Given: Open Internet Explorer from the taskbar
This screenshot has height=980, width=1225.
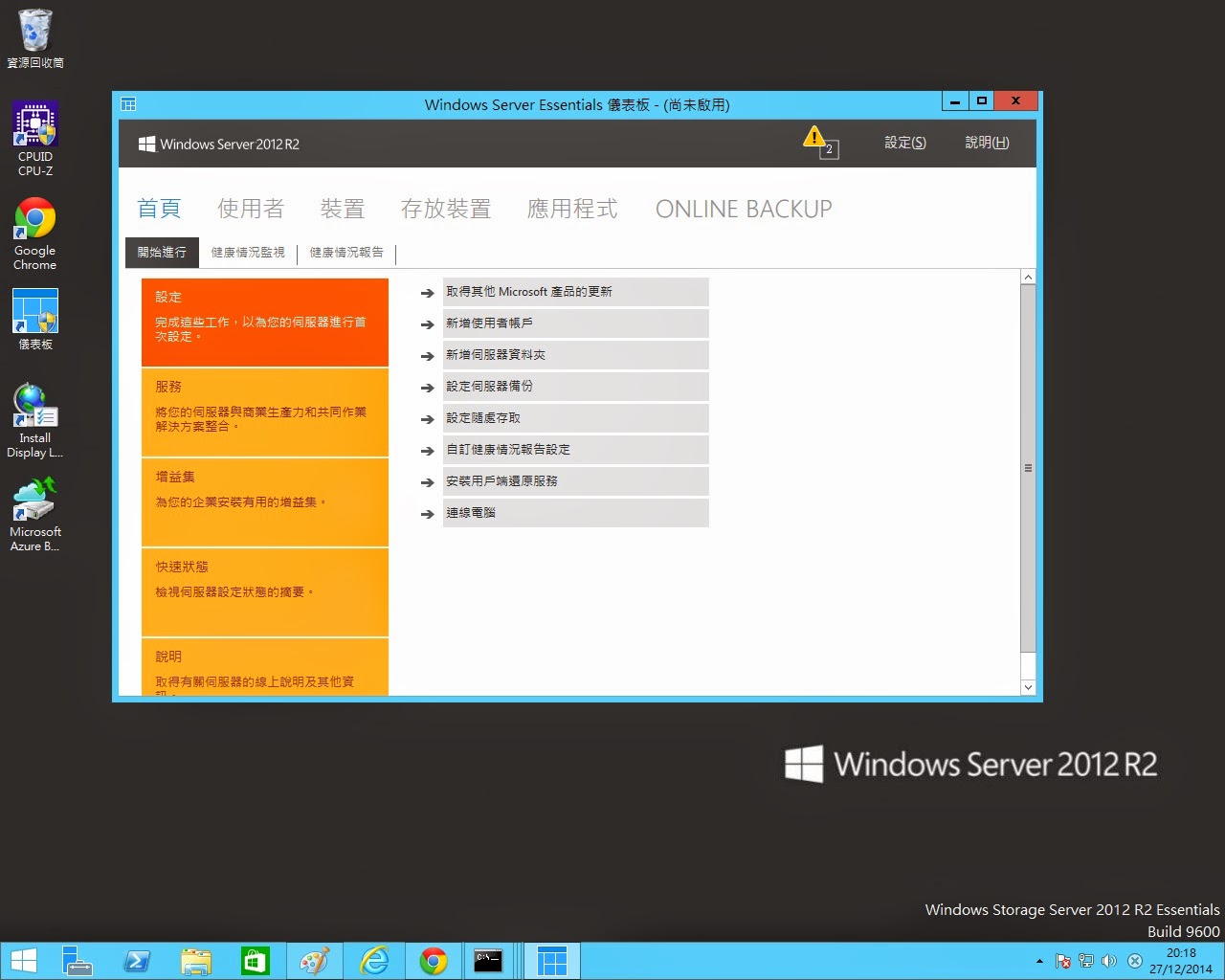Looking at the screenshot, I should (374, 961).
